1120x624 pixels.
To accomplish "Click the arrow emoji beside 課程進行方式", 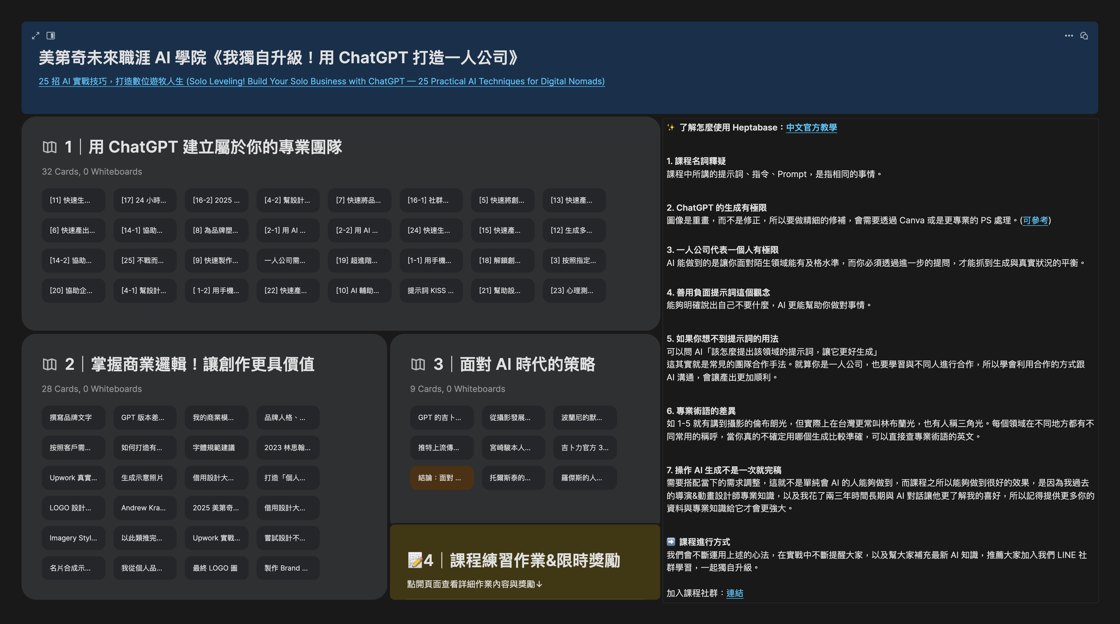I will [671, 542].
